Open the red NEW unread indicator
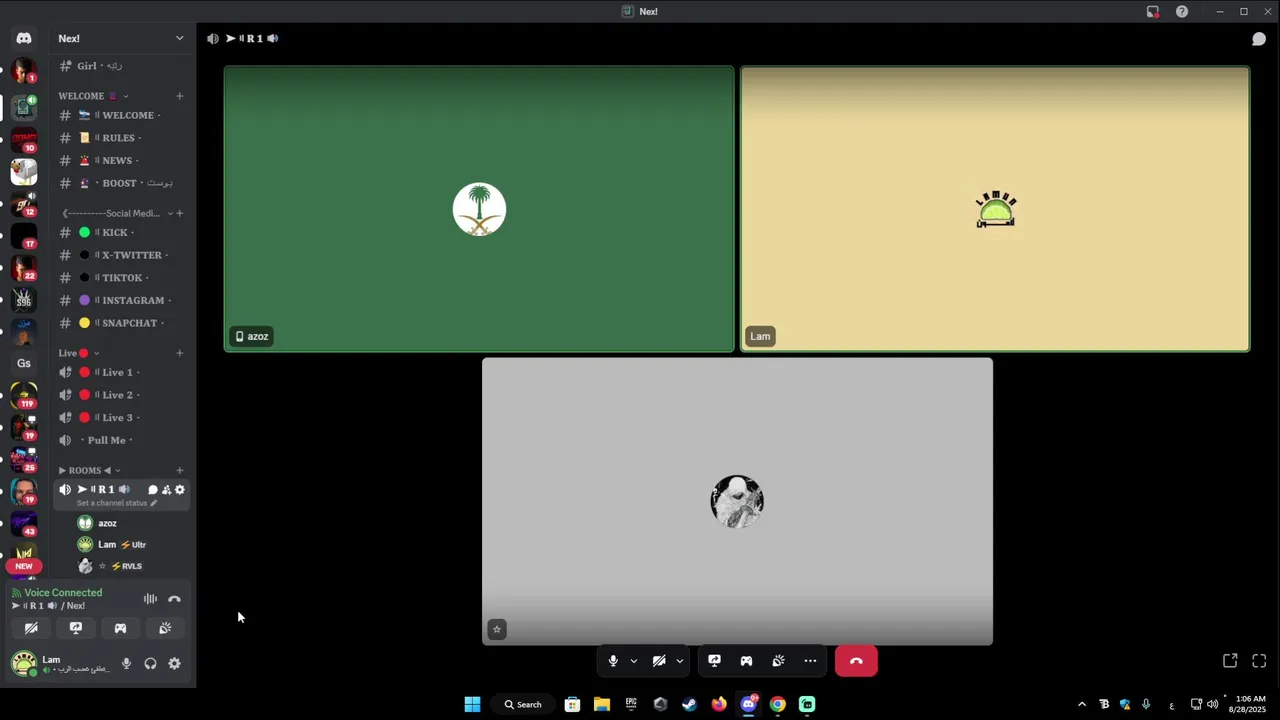 pos(24,566)
